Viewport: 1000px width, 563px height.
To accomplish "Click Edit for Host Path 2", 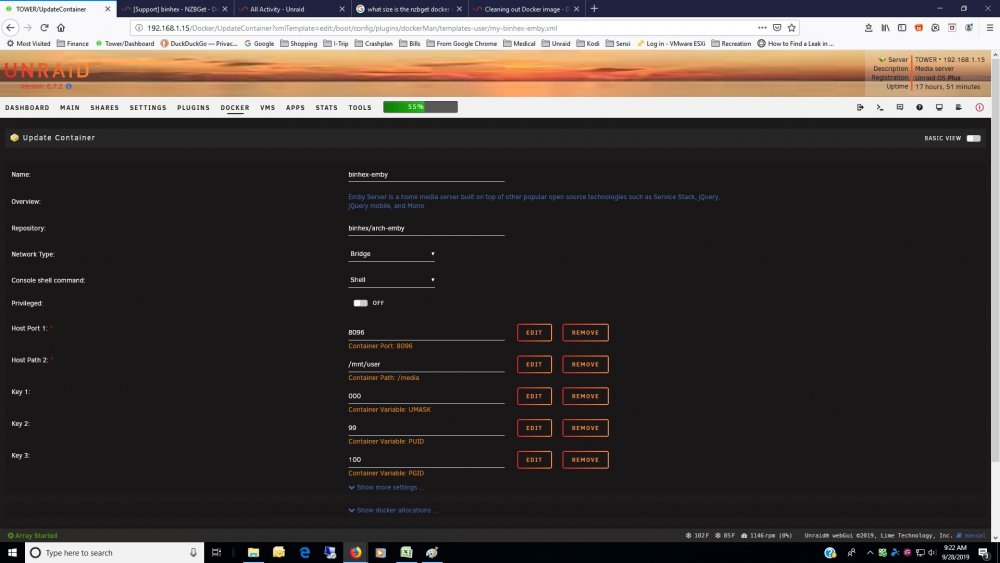I will pyautogui.click(x=534, y=364).
